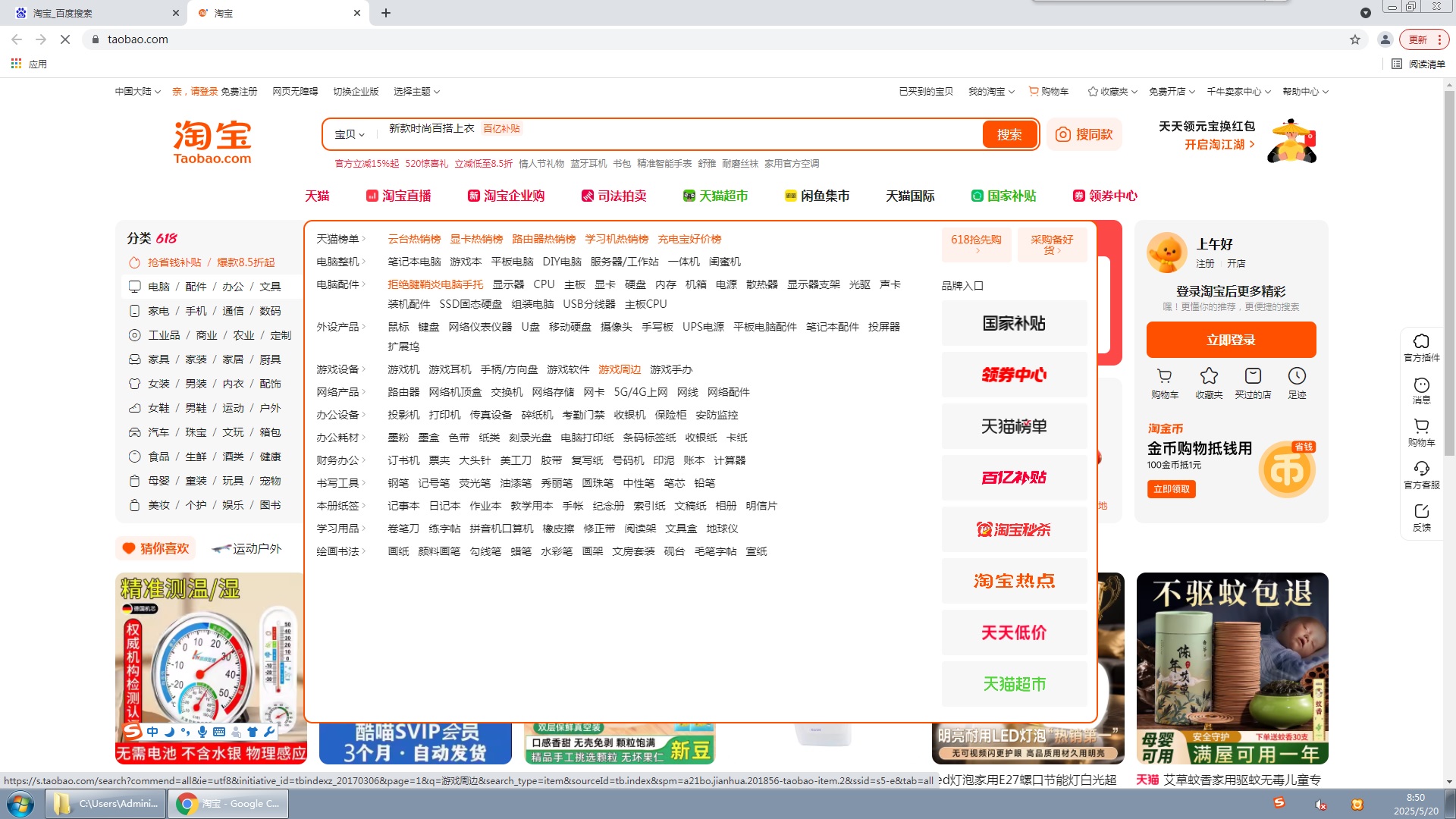Click the 收藏夹 star icon under login panel
The width and height of the screenshot is (1456, 819).
(1209, 375)
